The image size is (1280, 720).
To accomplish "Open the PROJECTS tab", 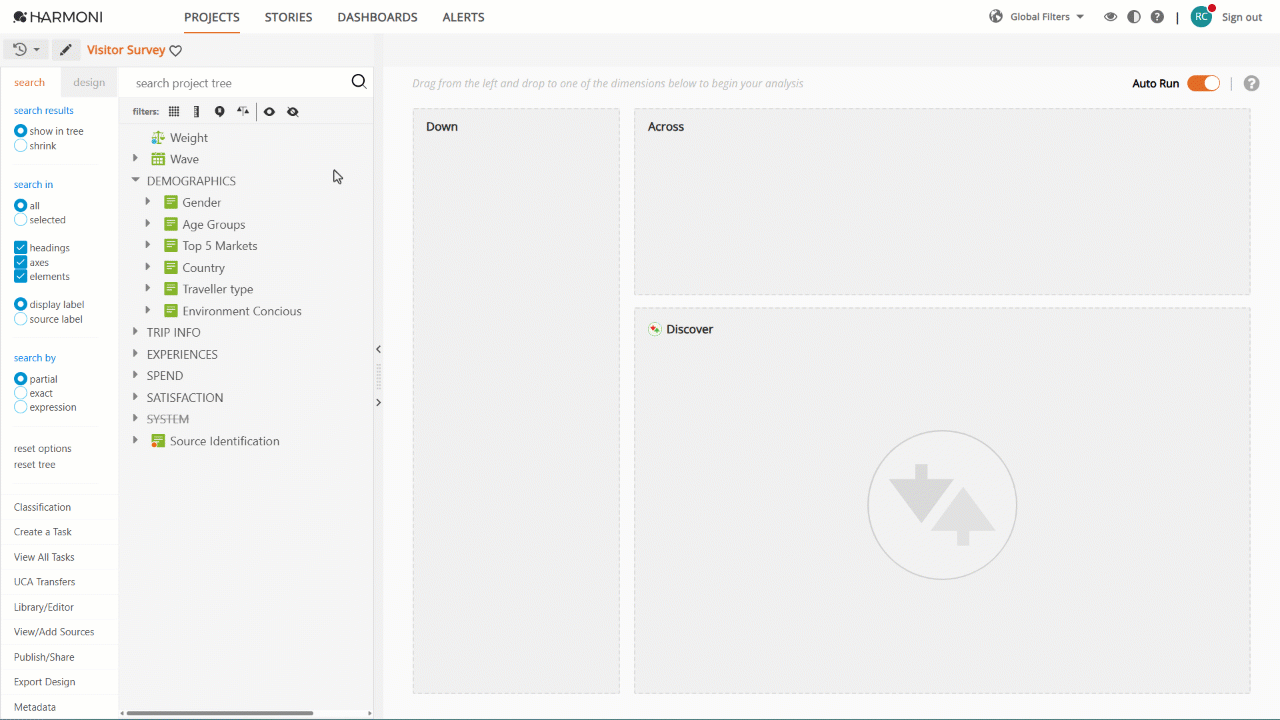I will pos(212,17).
